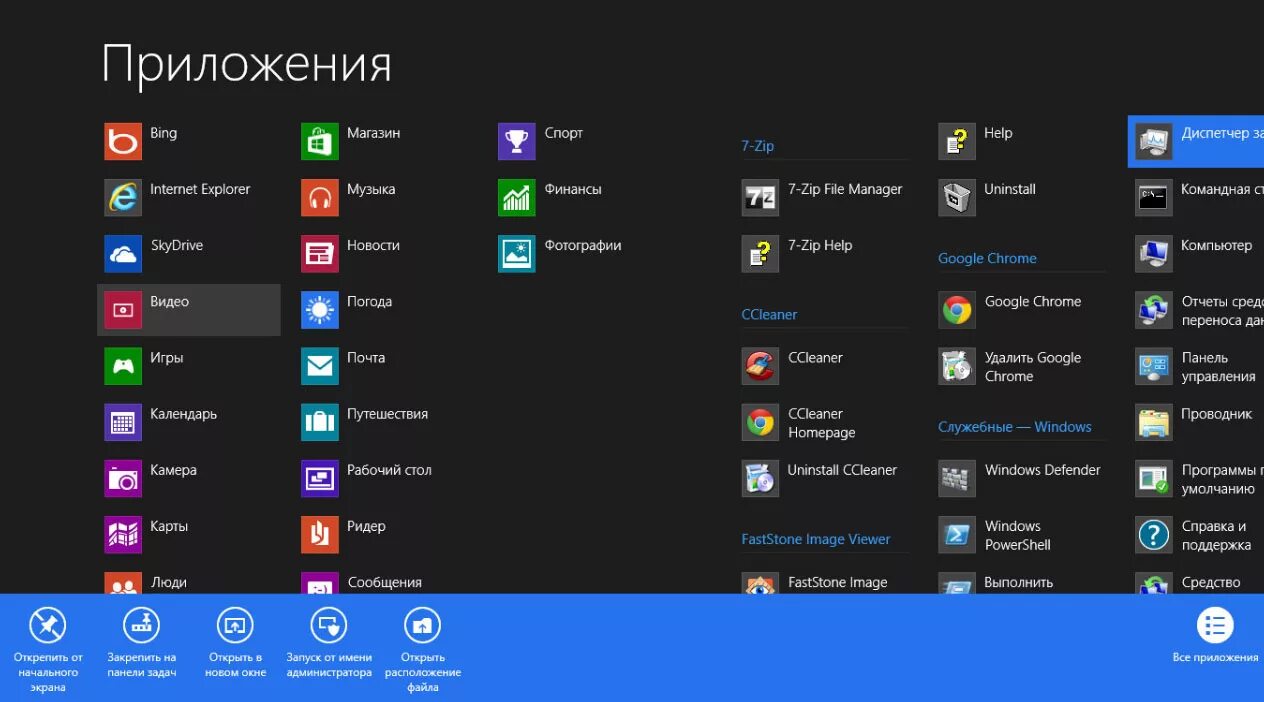Click Все приложения button
Image resolution: width=1264 pixels, height=702 pixels.
(x=1215, y=636)
